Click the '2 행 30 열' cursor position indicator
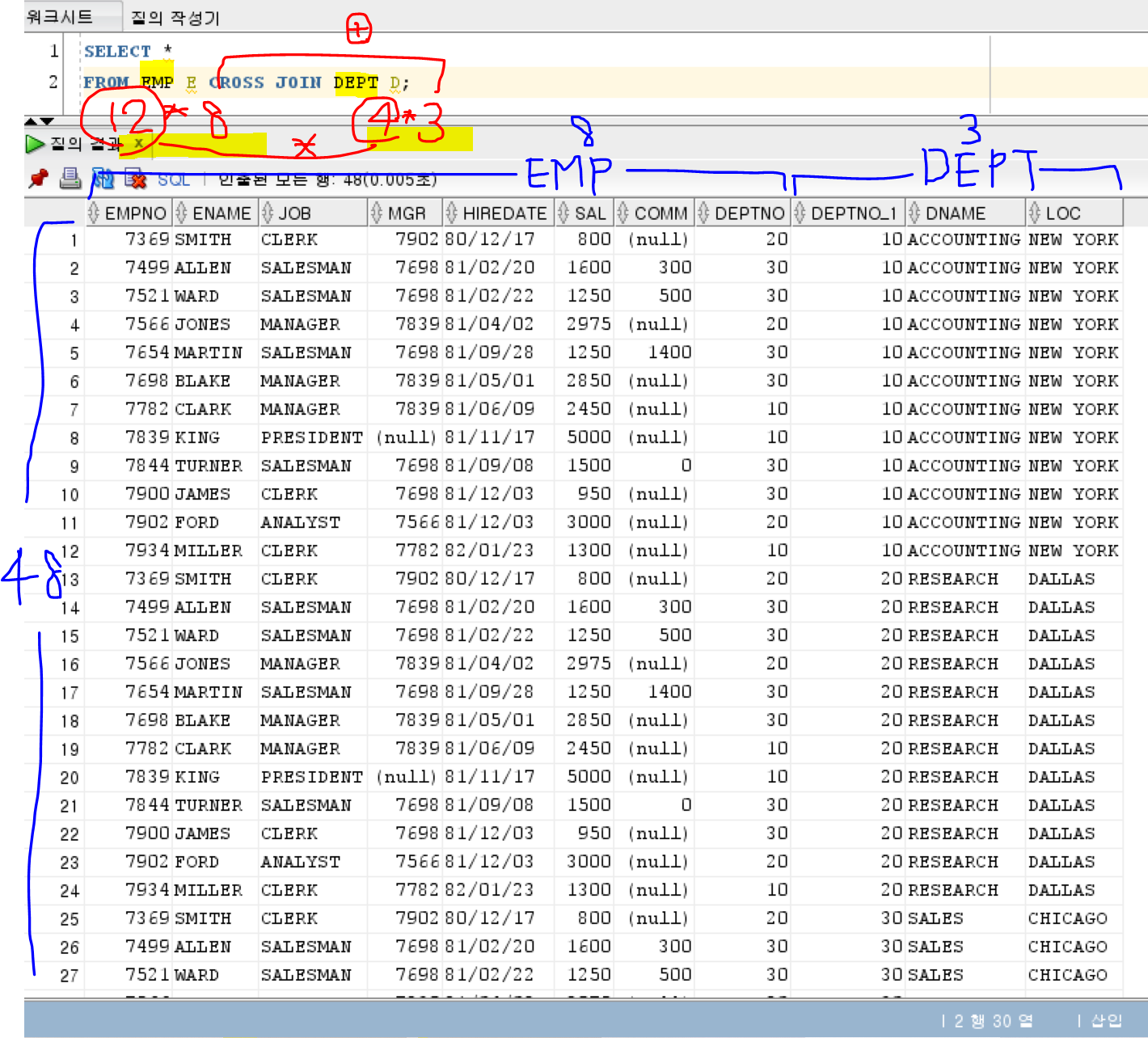Image resolution: width=1148 pixels, height=1038 pixels. click(x=994, y=1021)
